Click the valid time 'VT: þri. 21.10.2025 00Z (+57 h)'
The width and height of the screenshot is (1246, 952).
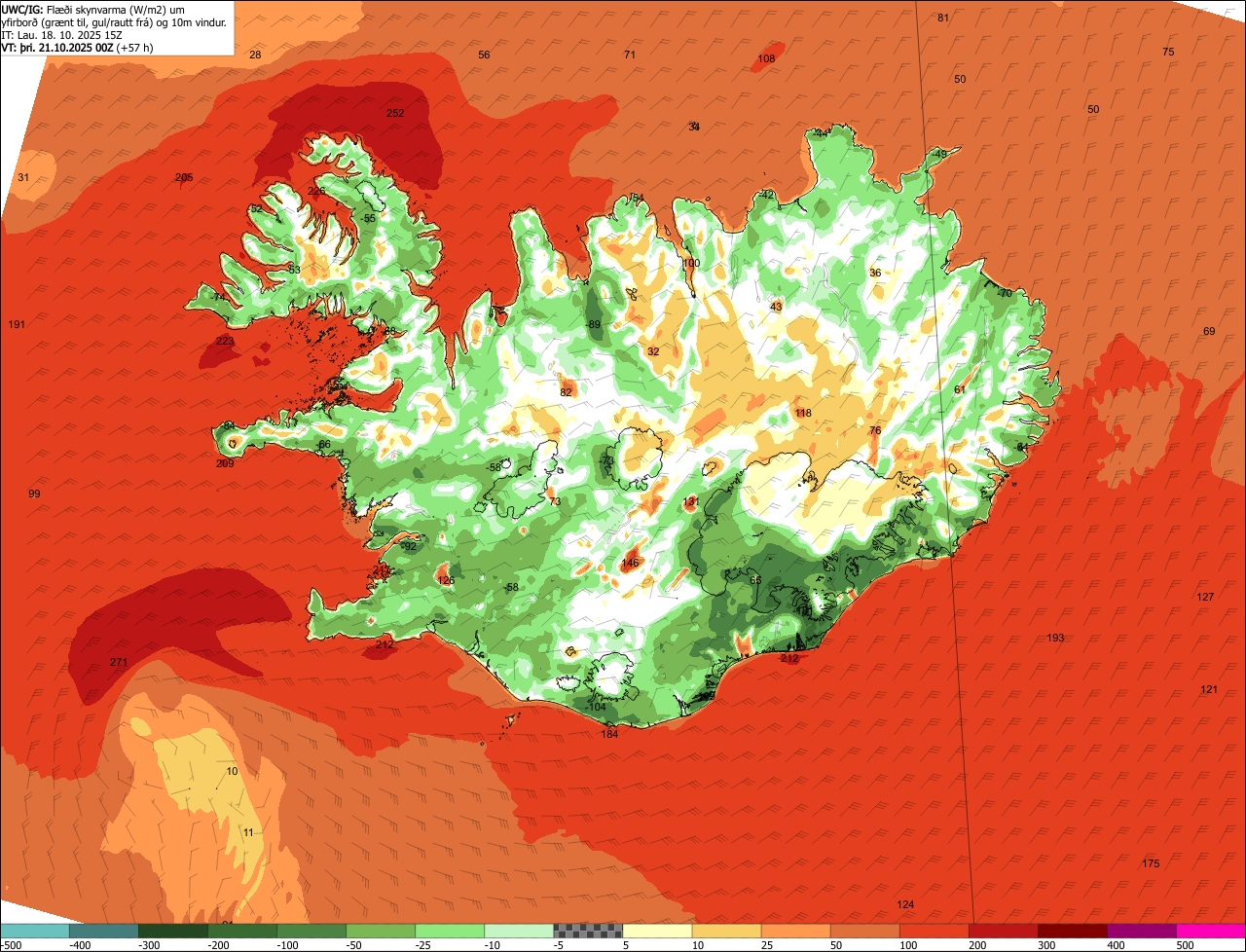(x=77, y=47)
